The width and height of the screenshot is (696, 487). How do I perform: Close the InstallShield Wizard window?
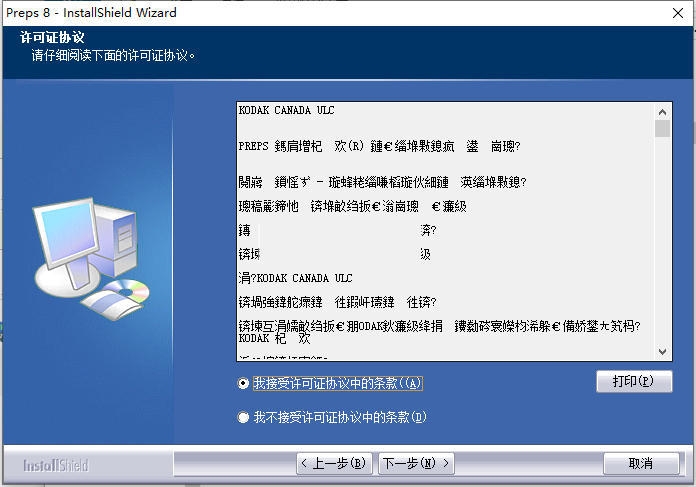(x=678, y=13)
